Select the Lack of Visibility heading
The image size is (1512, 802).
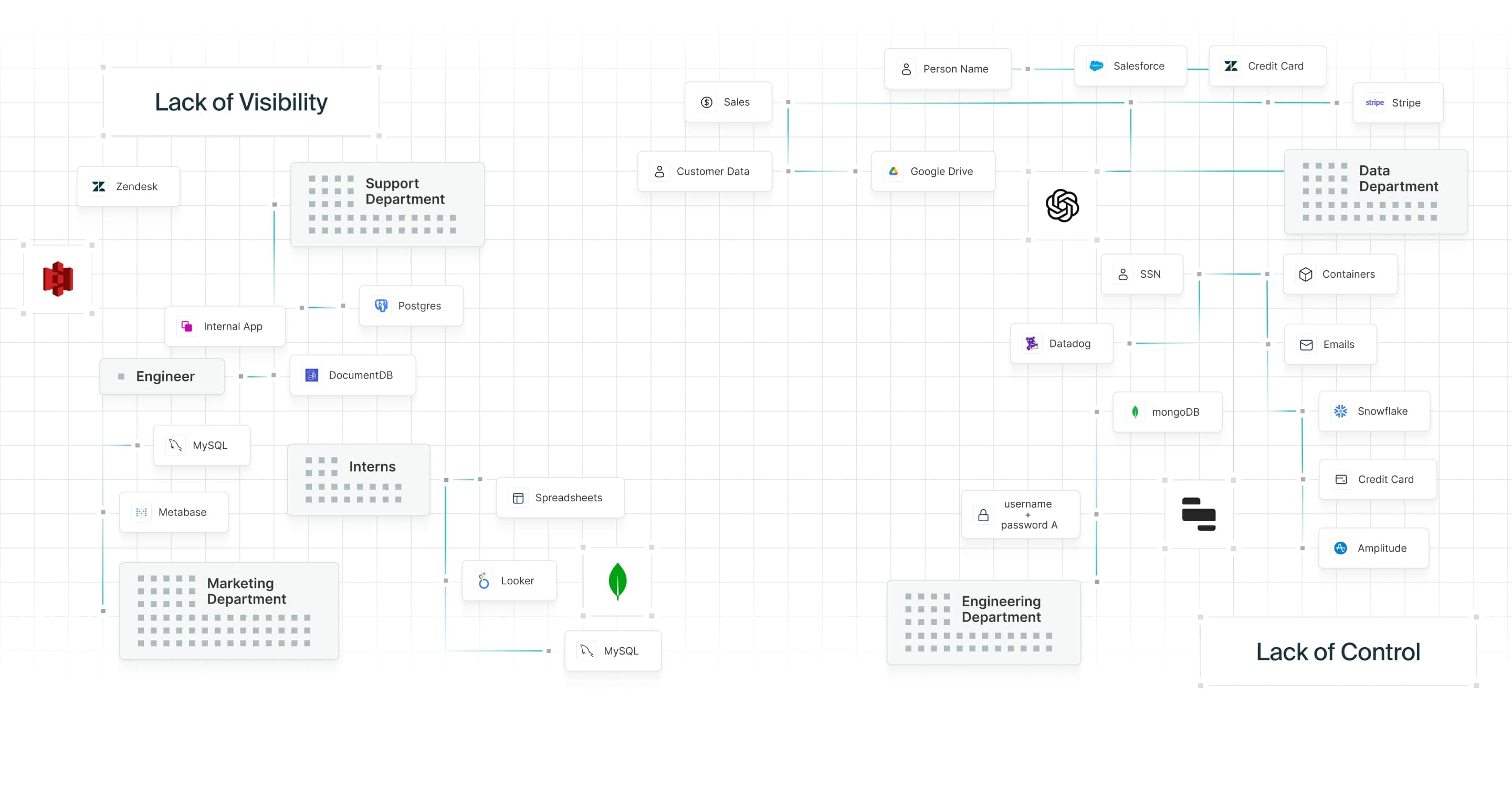[x=240, y=102]
